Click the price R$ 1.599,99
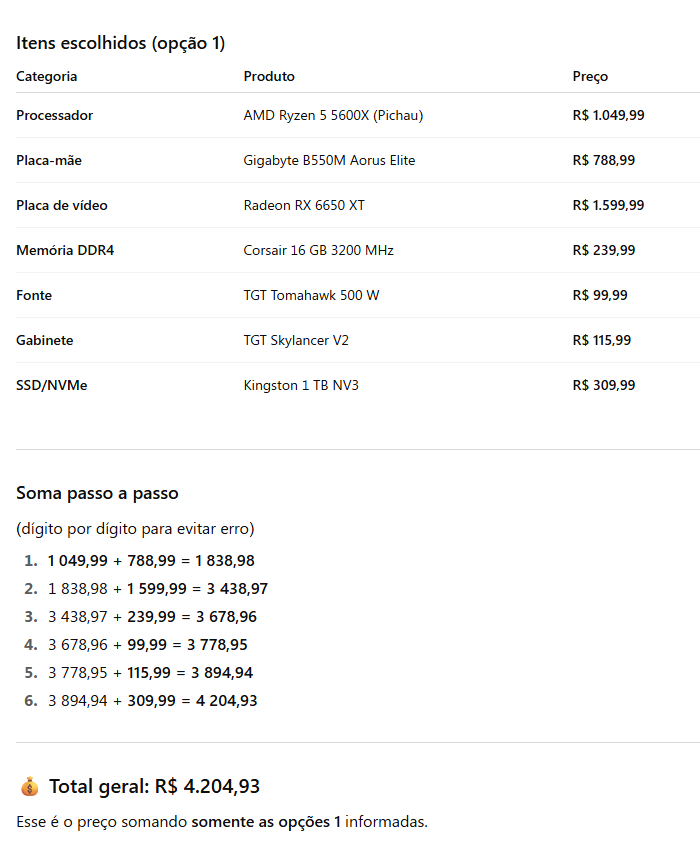The height and width of the screenshot is (847, 700). (608, 205)
